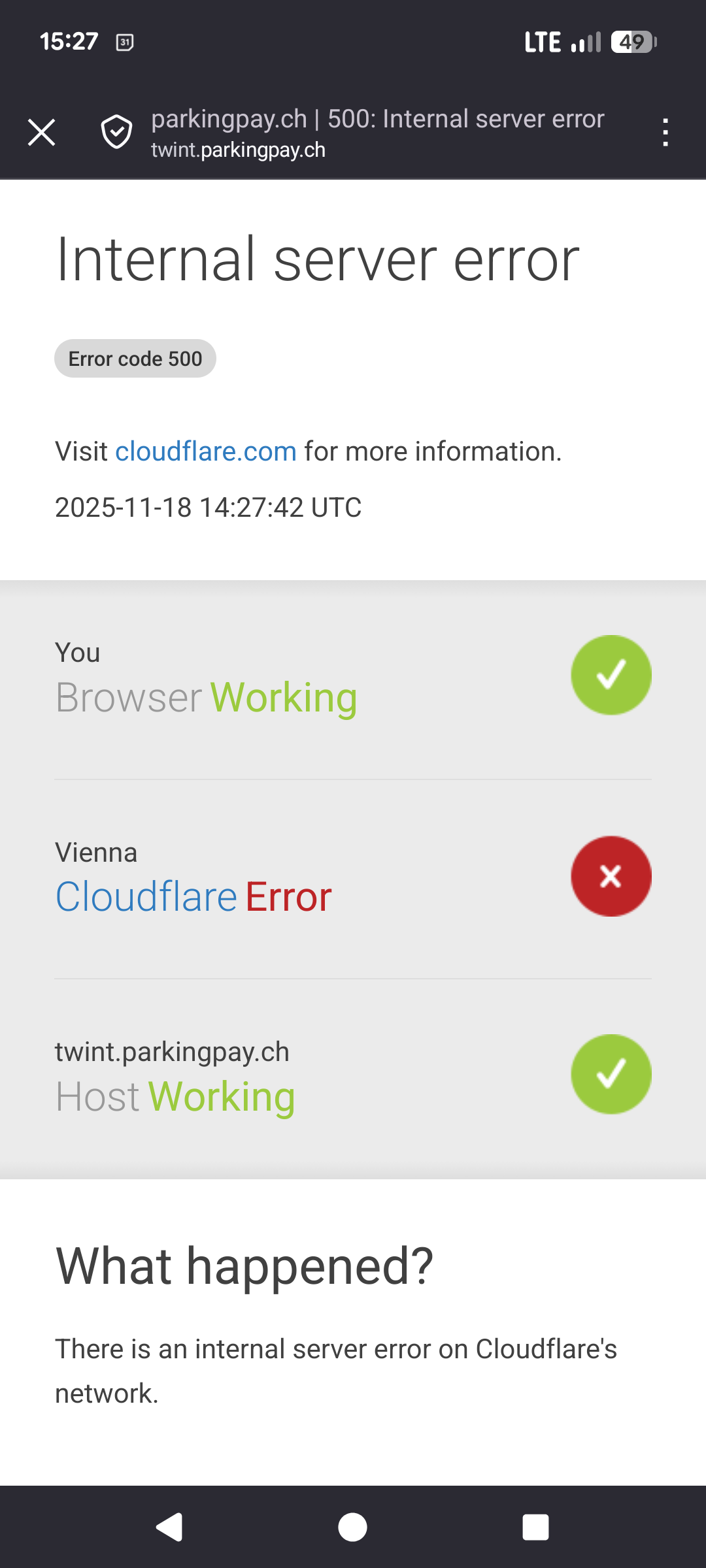Tap the Error code 500 badge

tap(135, 359)
